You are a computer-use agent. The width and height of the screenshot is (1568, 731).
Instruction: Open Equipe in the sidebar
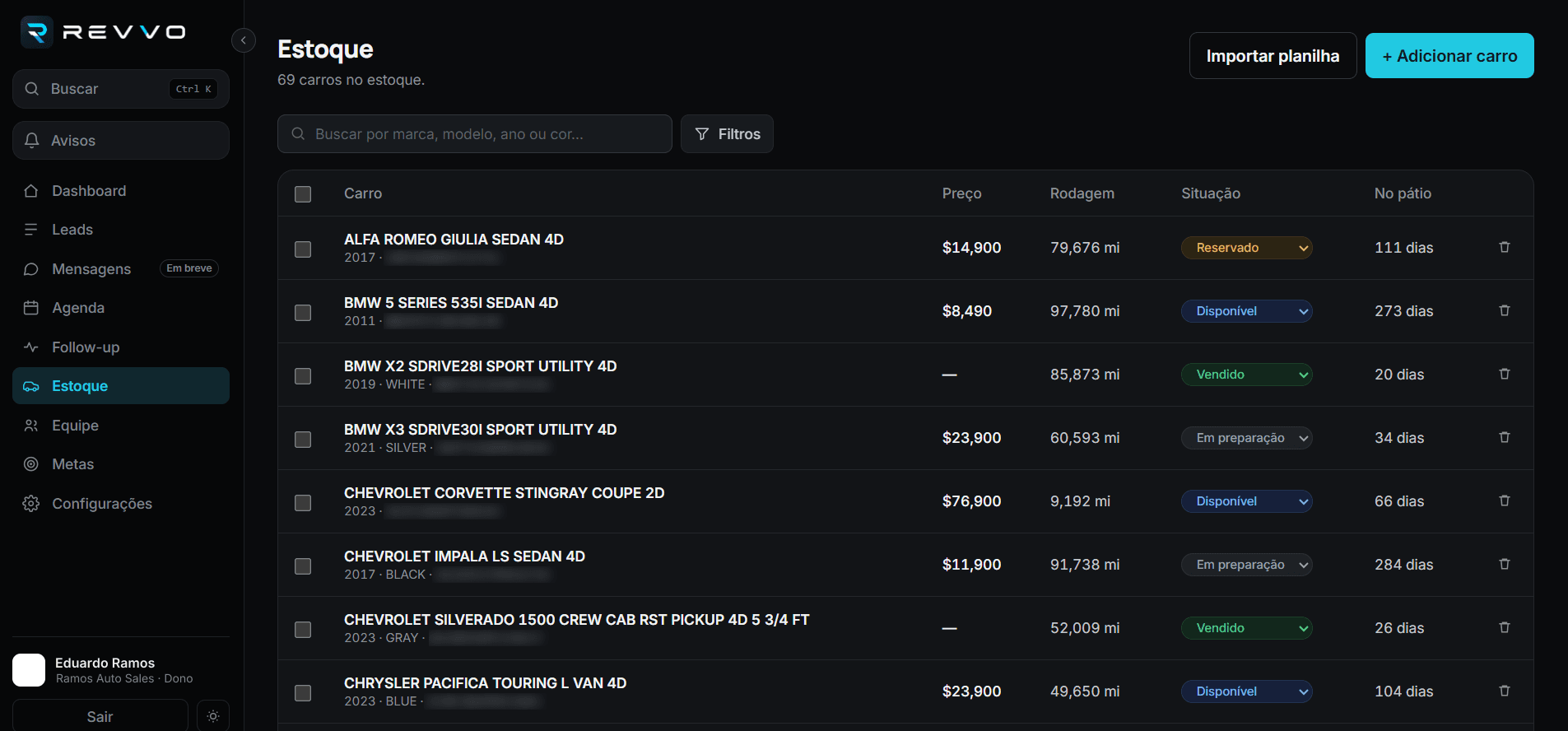pyautogui.click(x=121, y=426)
